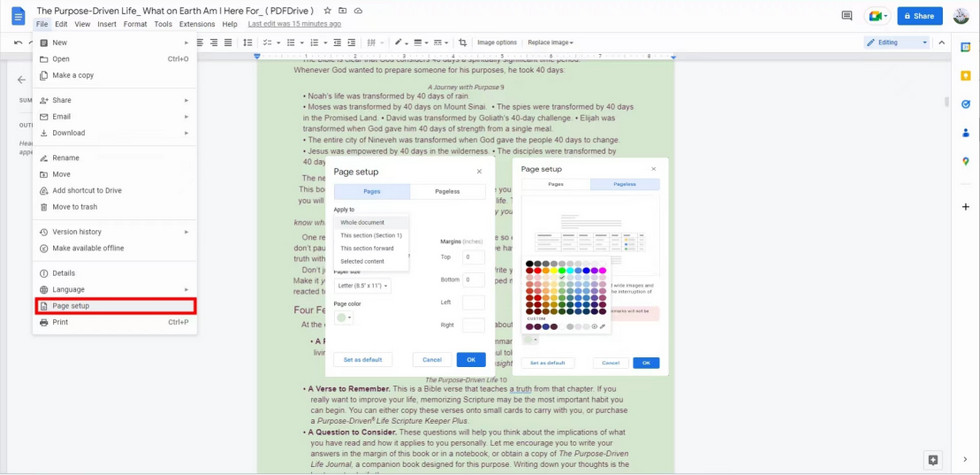Click the Bottom margin input field
The width and height of the screenshot is (980, 475).
[474, 279]
